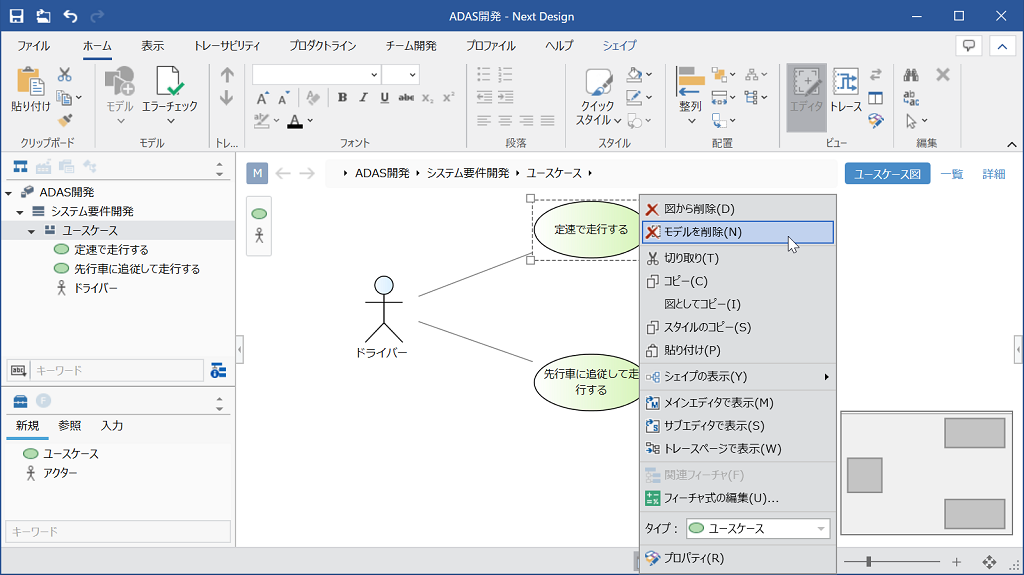Click the 詳細 detail view link
This screenshot has width=1024, height=575.
(994, 174)
